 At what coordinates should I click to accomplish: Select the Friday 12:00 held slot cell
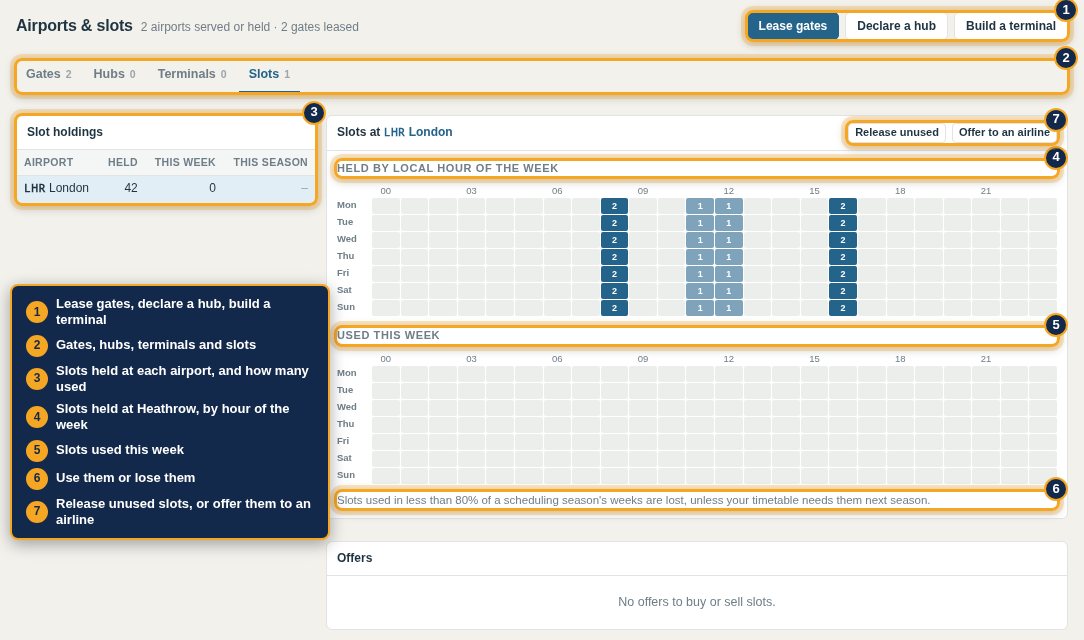point(729,274)
